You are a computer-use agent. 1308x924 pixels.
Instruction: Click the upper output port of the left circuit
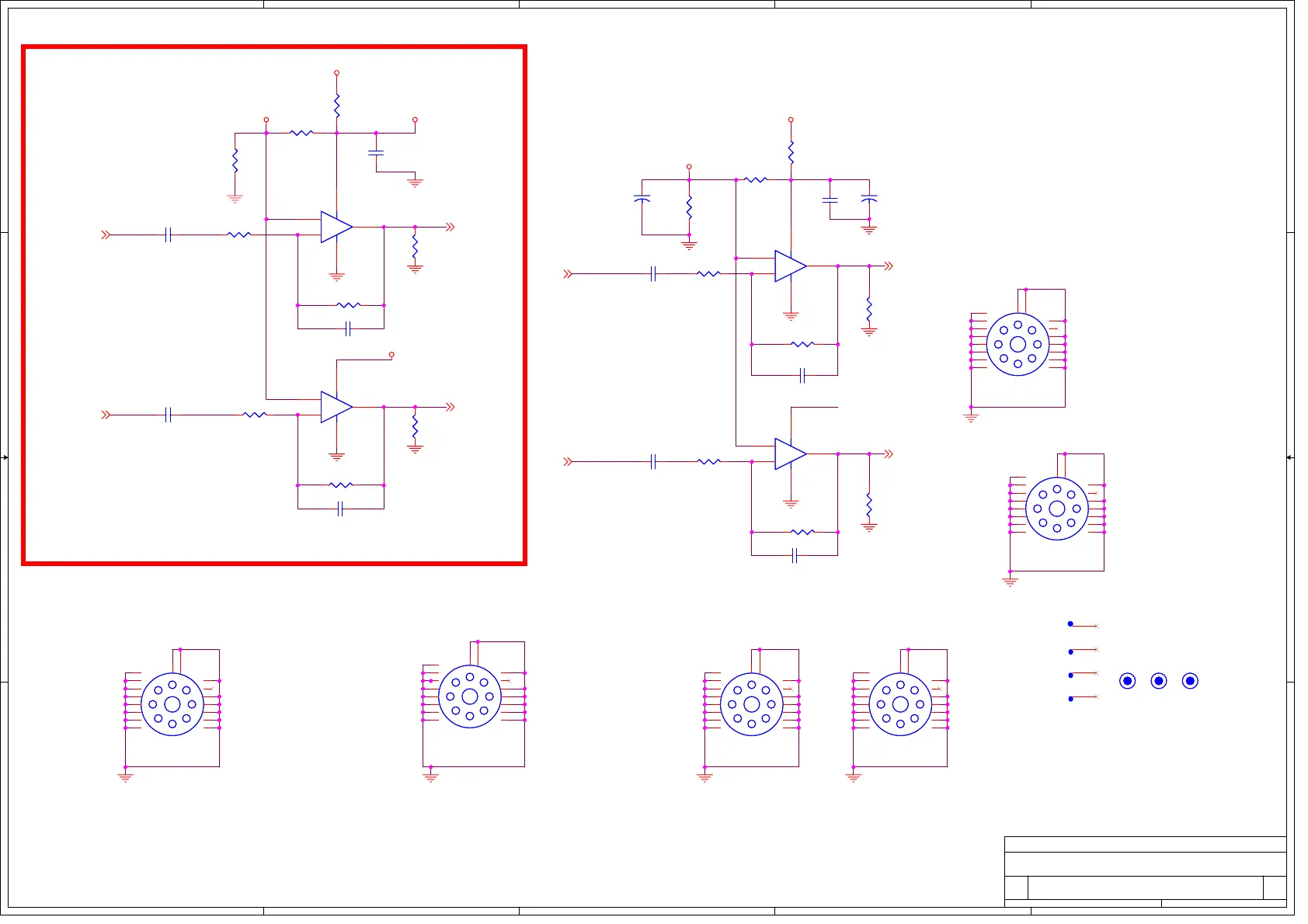click(x=450, y=227)
